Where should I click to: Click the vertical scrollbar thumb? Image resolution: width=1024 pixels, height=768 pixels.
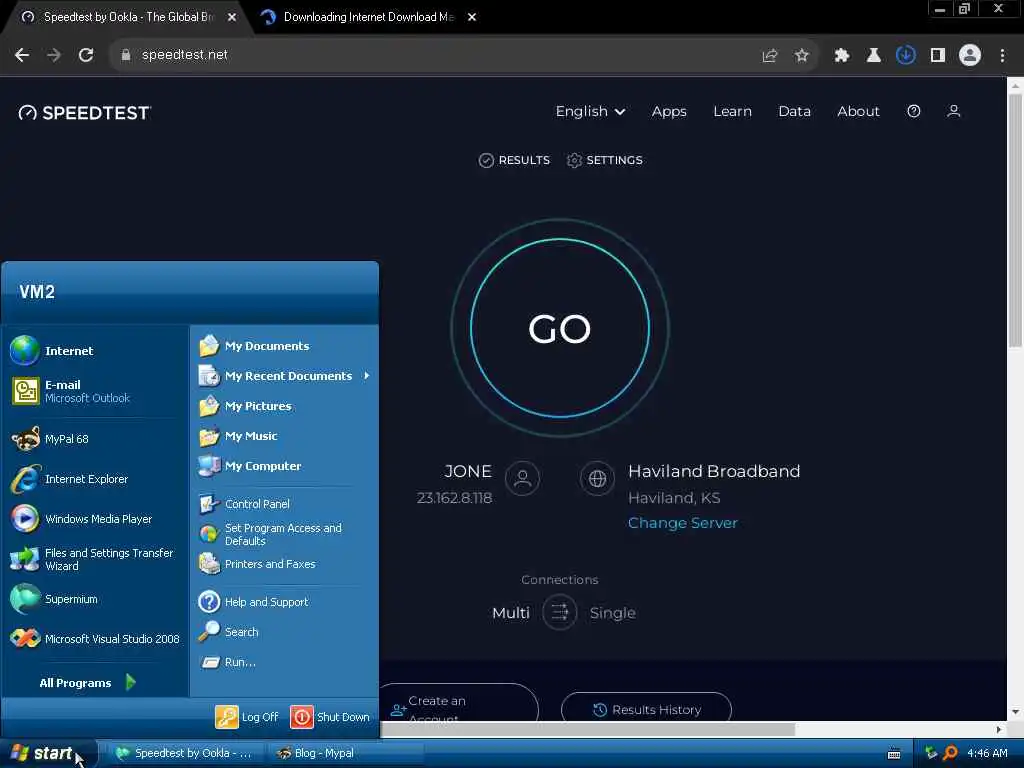1015,222
